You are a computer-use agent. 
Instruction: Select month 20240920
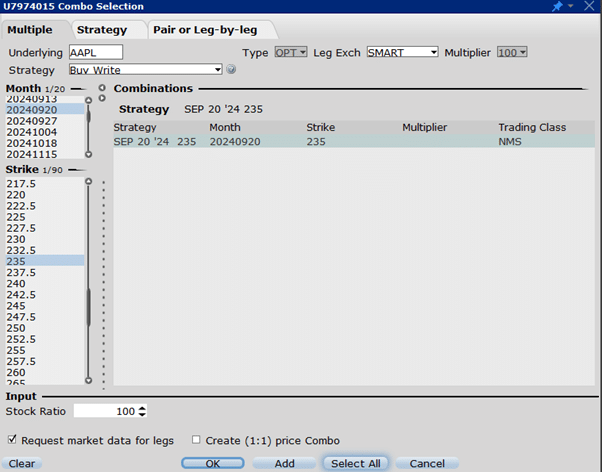[x=45, y=109]
